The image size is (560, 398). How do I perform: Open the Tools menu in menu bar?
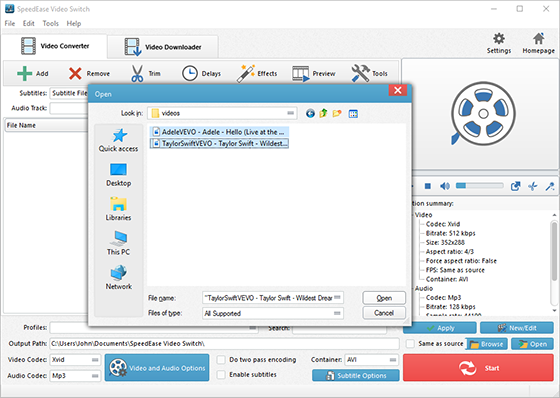50,24
